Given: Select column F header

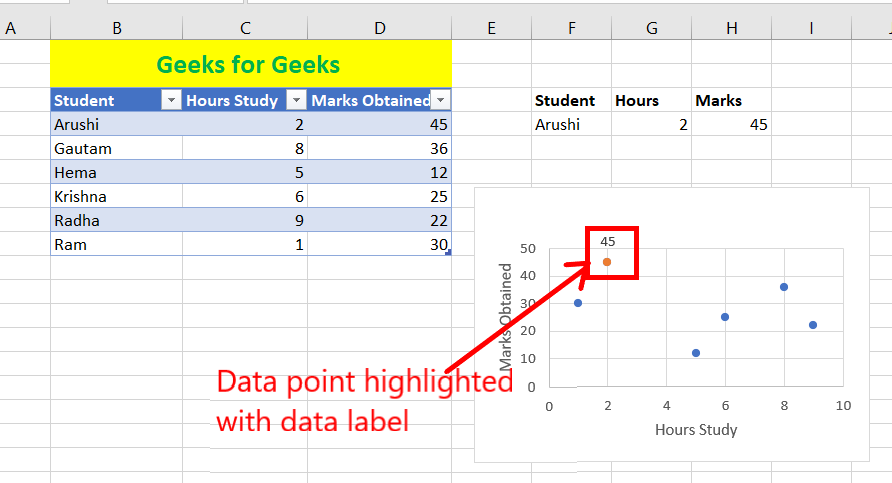Looking at the screenshot, I should coord(572,28).
